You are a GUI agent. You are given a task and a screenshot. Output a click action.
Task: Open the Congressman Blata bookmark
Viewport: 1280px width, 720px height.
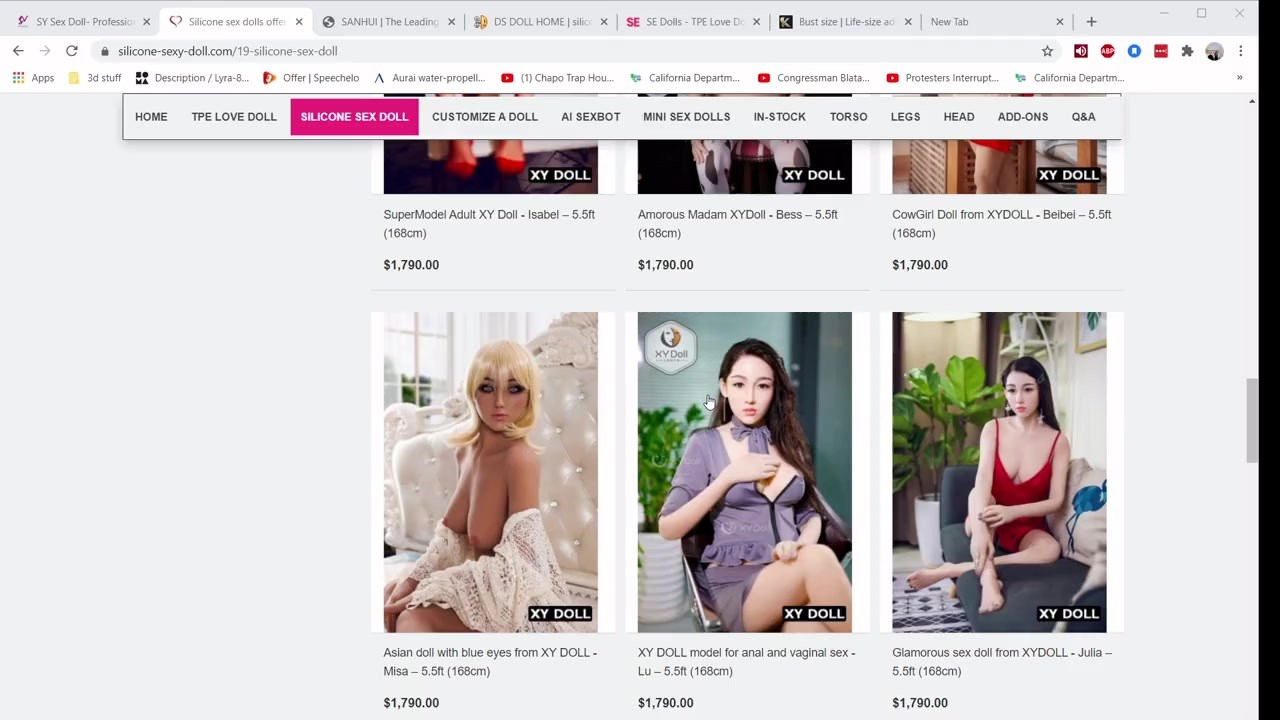813,78
